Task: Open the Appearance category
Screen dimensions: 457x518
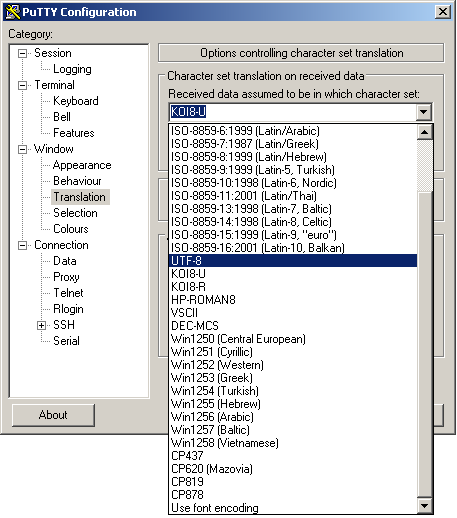Action: click(x=82, y=165)
